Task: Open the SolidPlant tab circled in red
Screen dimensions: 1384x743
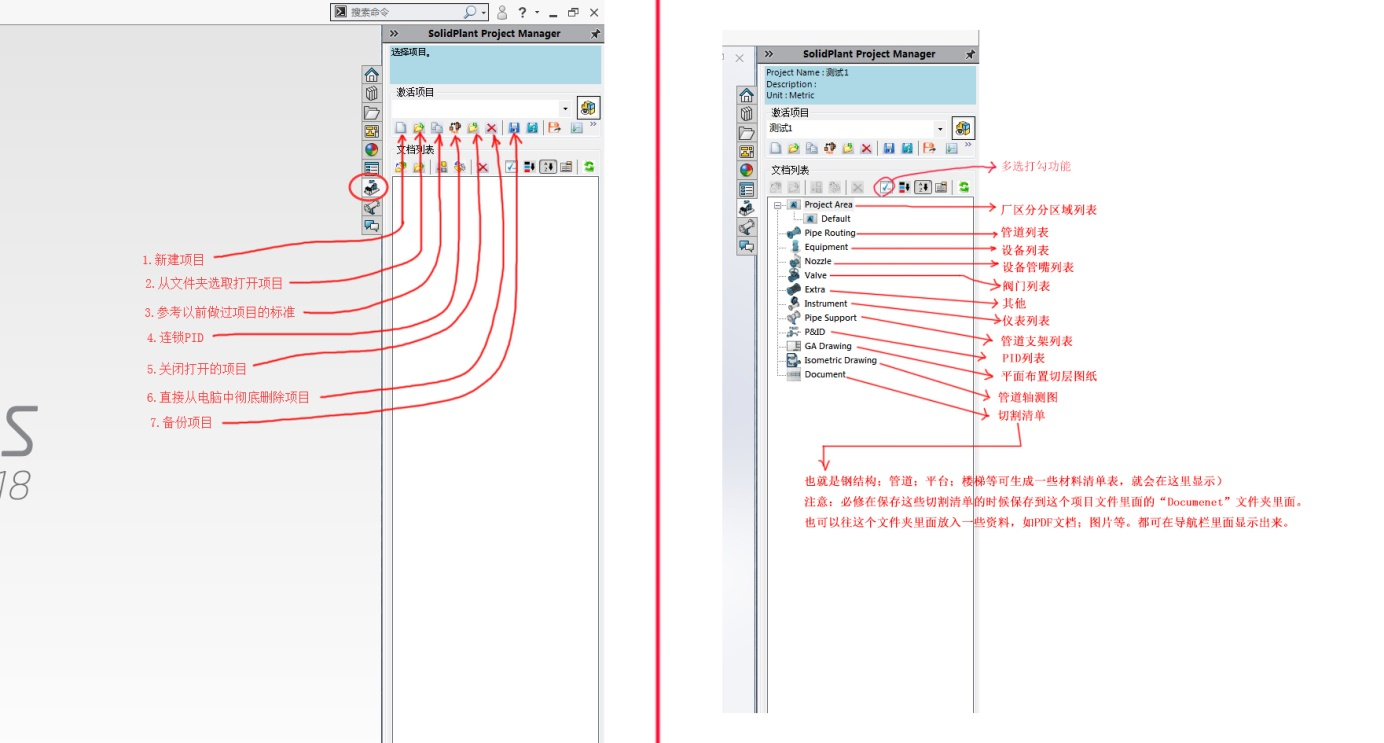Action: click(x=371, y=187)
